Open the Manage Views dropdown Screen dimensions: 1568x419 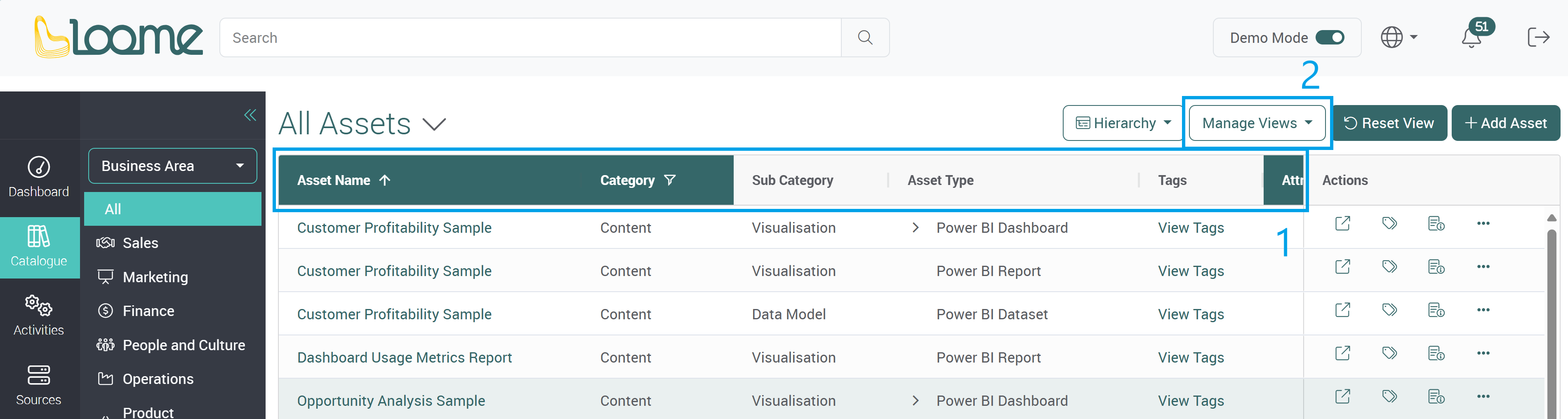1256,124
